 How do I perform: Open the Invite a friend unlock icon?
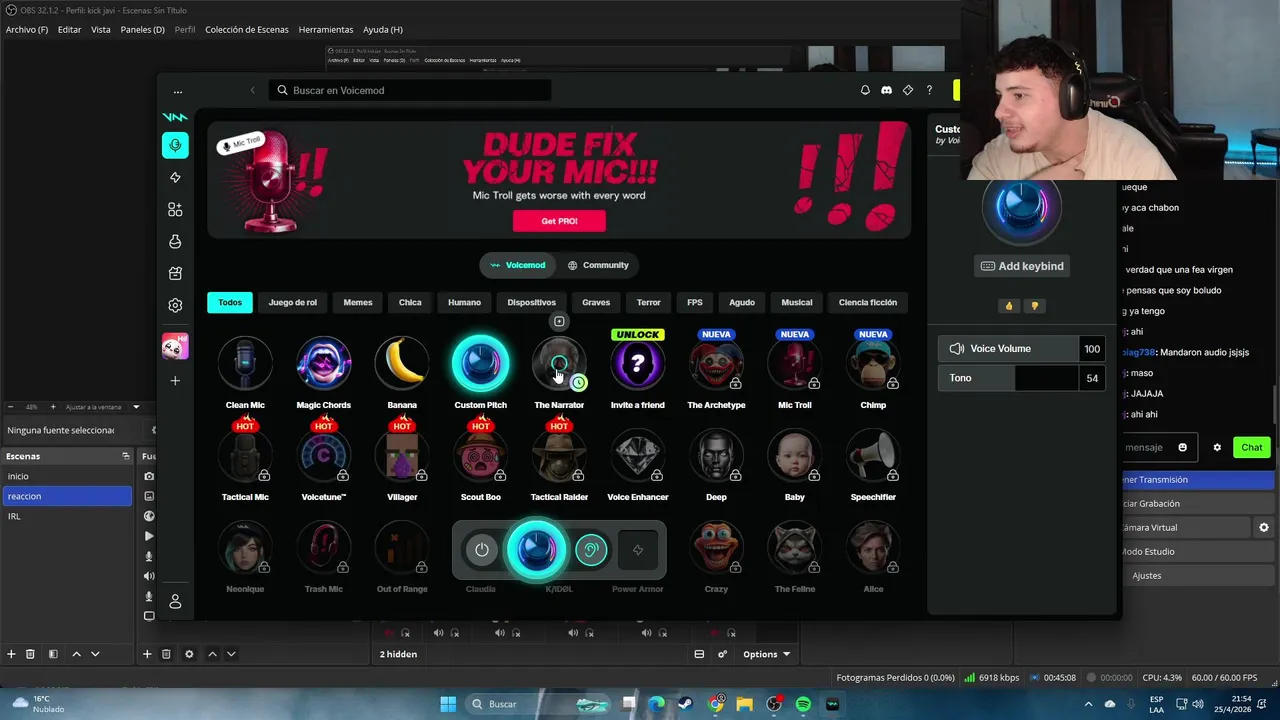[x=638, y=363]
